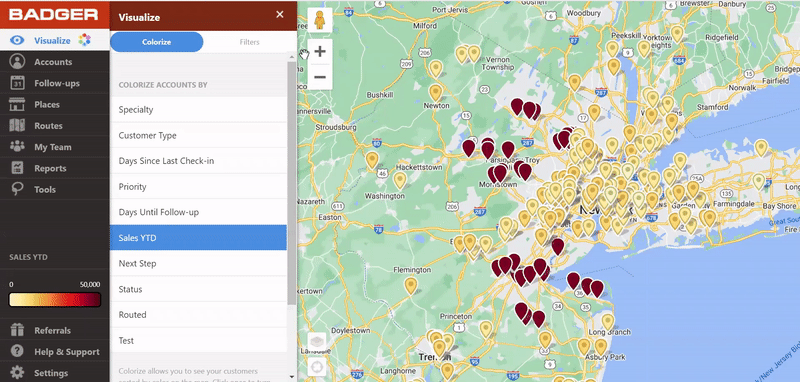Viewport: 800px width, 382px height.
Task: Click the yellow pin near Newton
Action: click(435, 92)
